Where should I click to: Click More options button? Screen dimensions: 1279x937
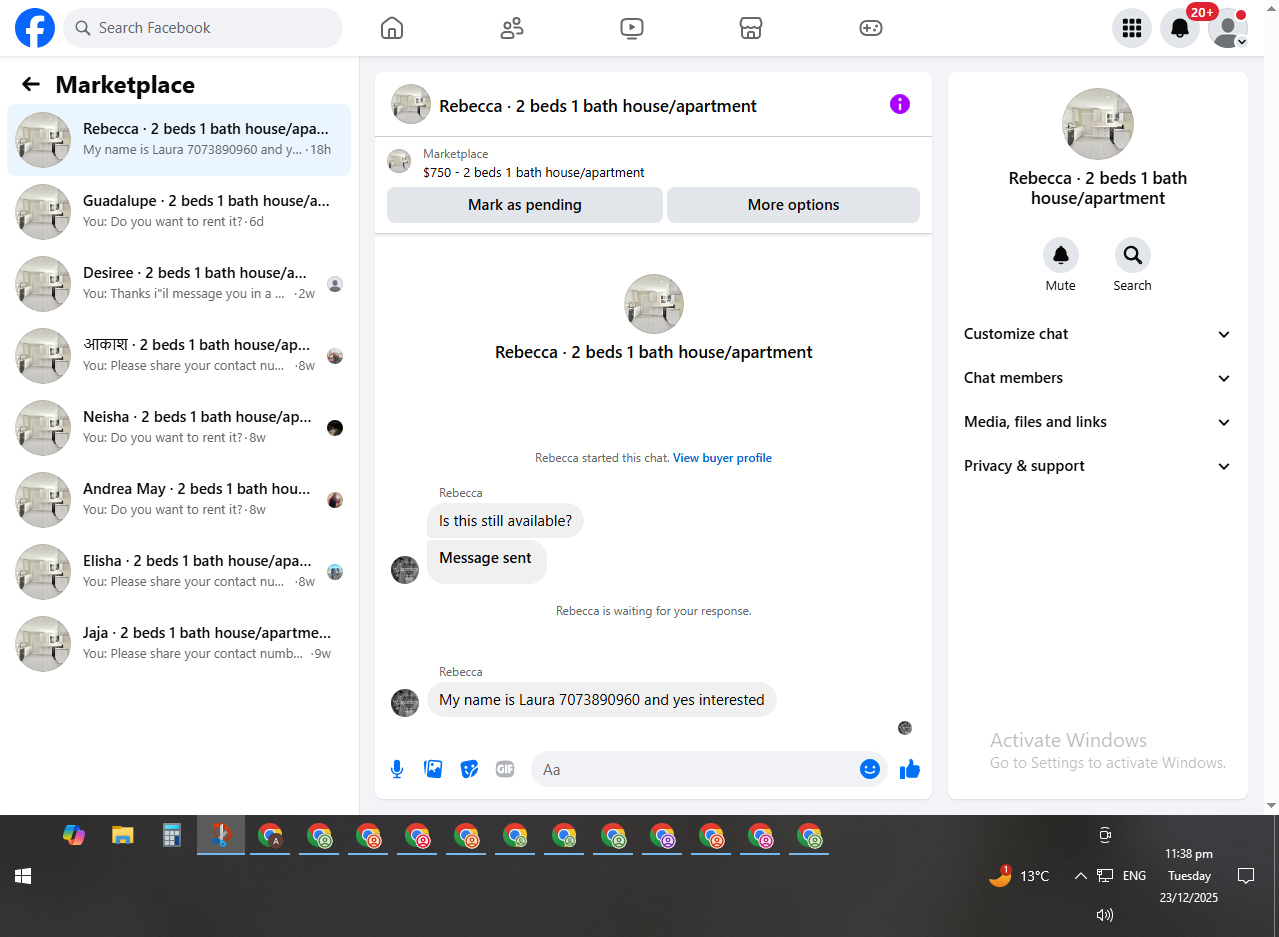tap(793, 205)
